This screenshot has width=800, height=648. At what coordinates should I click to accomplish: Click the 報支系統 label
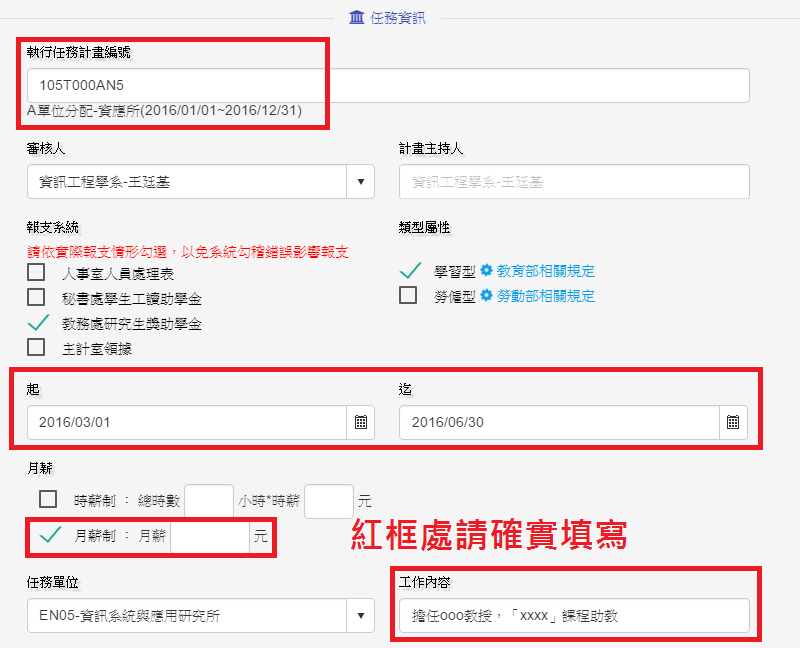pos(53,227)
